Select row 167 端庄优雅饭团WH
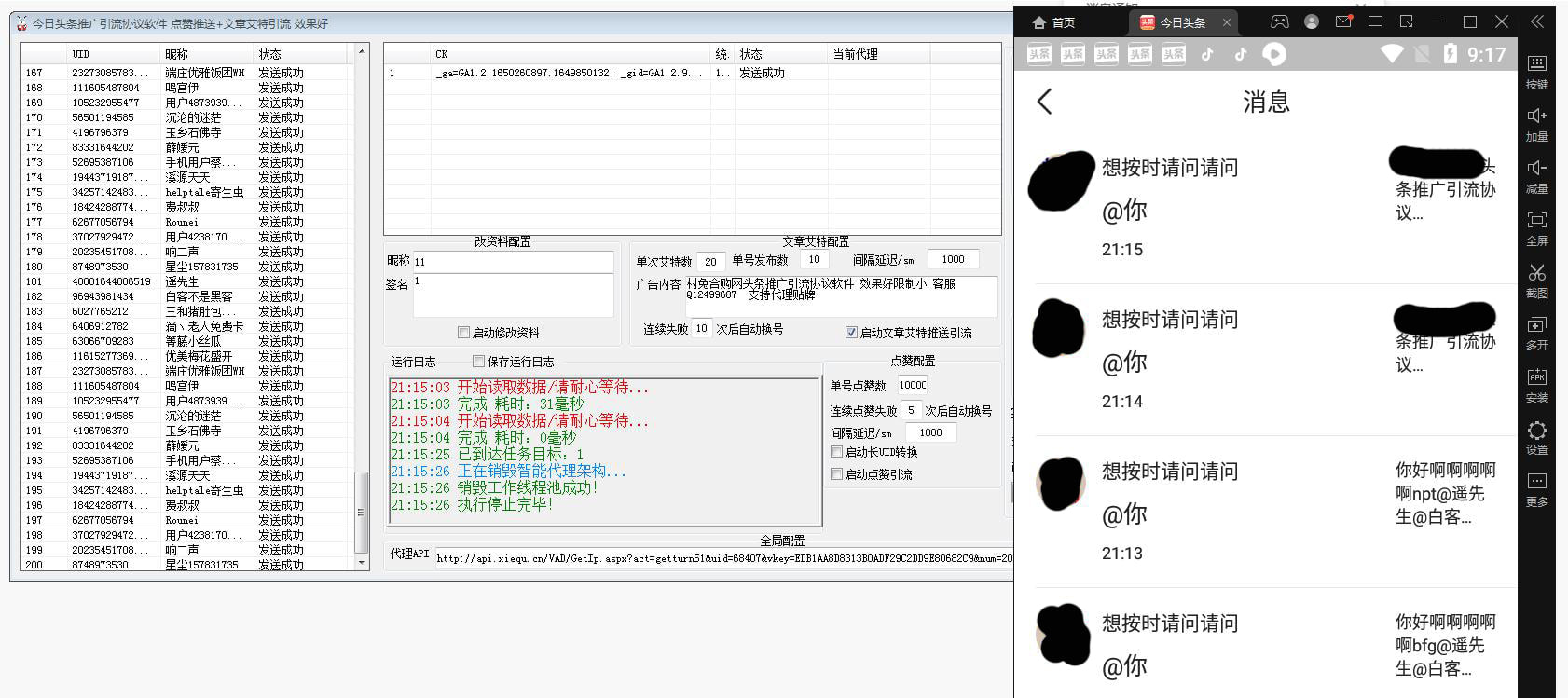 coord(185,73)
